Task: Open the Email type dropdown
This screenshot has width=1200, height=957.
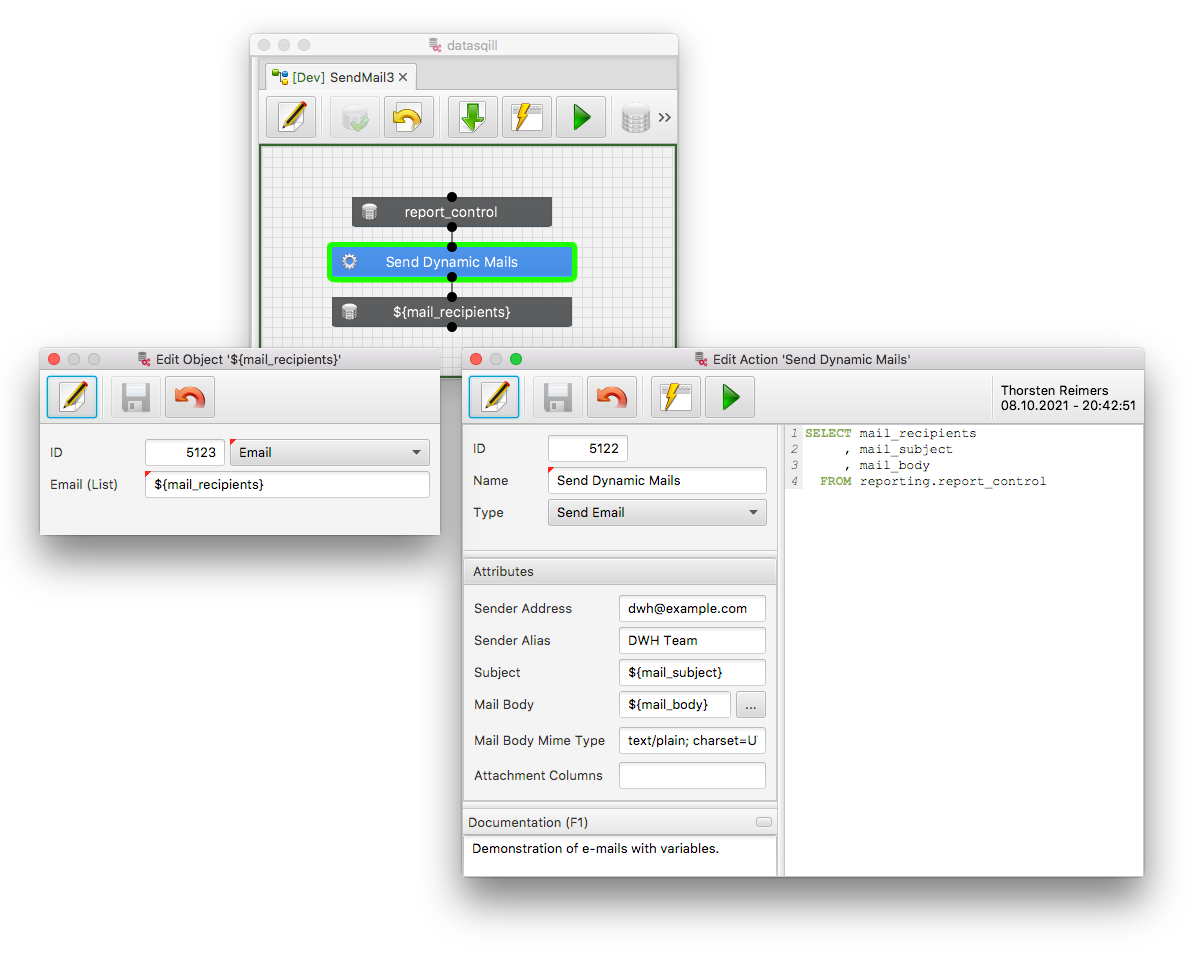Action: click(330, 453)
